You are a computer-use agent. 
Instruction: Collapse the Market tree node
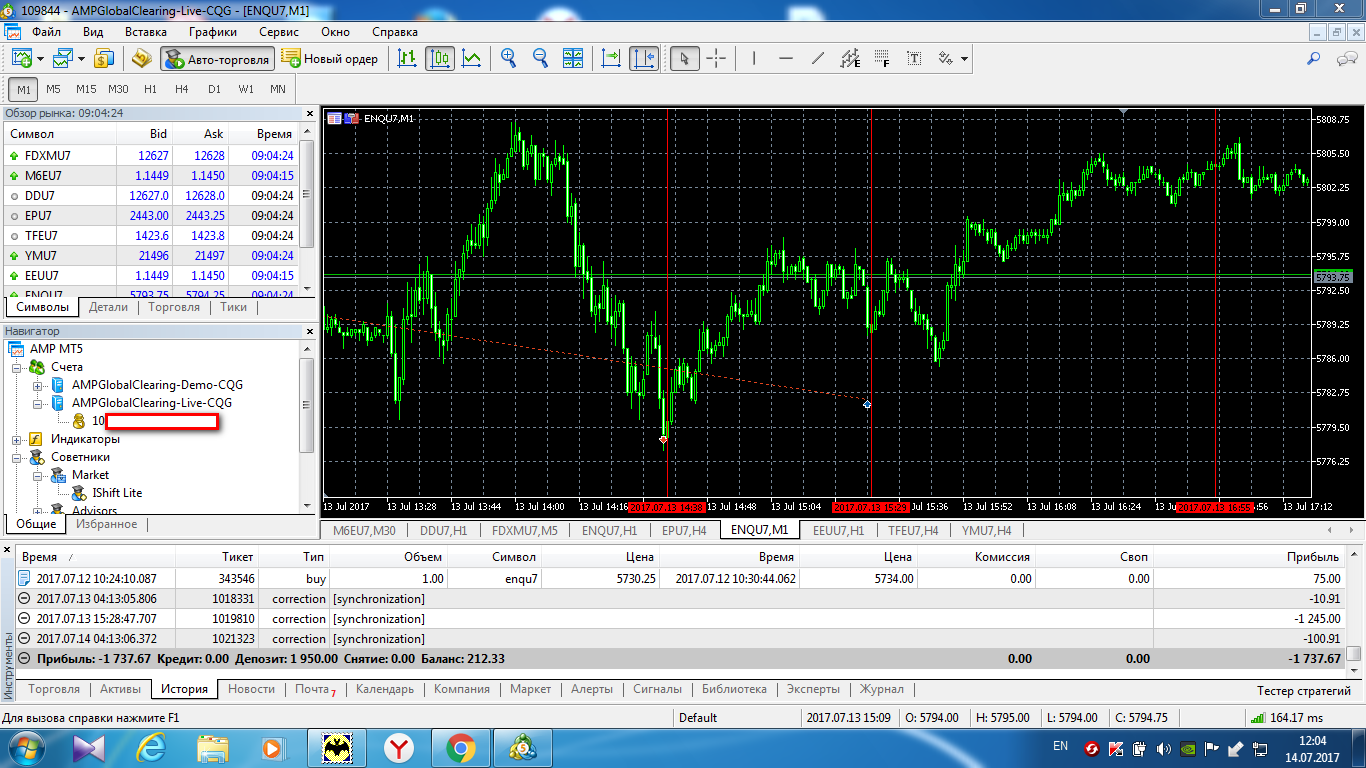pos(37,475)
